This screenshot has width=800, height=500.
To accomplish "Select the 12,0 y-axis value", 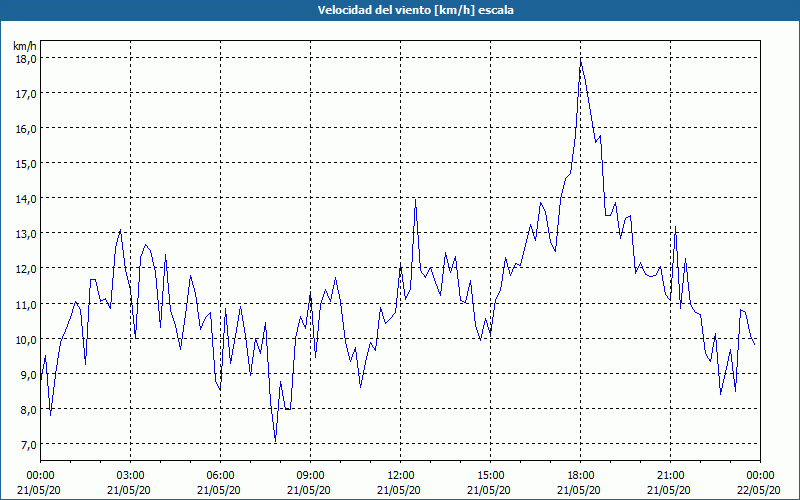I will click(26, 269).
